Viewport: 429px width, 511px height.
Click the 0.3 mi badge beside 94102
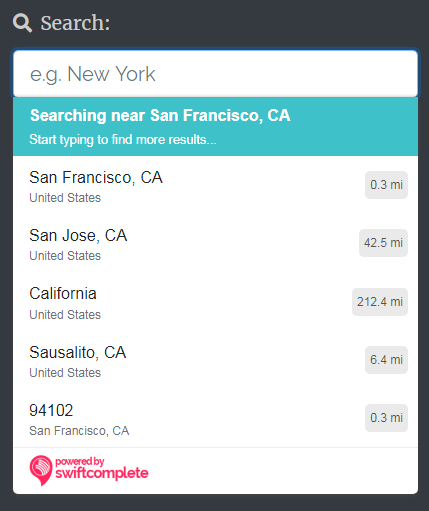click(386, 418)
